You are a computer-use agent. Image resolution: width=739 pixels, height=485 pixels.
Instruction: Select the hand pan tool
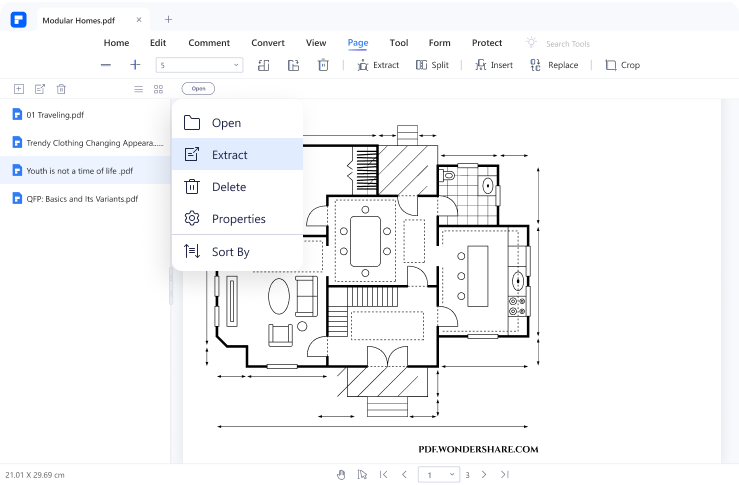click(341, 475)
